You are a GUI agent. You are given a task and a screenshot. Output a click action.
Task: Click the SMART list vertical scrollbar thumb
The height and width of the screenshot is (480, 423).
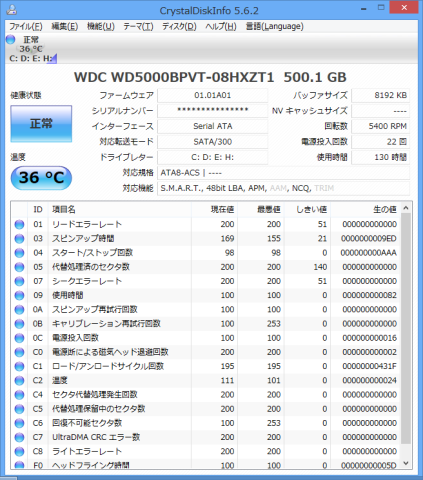[406, 329]
